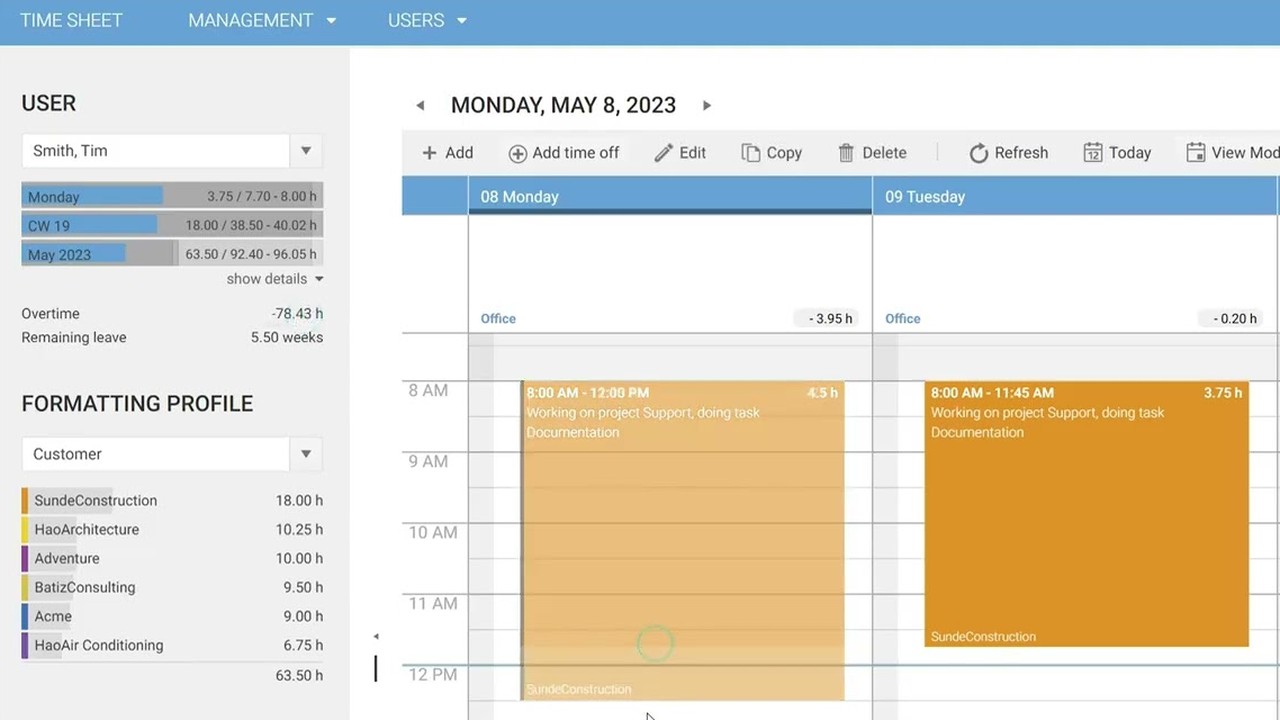Select Monday 8:00 AM - 12:00 PM entry
Screen dimensions: 1280x720
pyautogui.click(x=683, y=541)
